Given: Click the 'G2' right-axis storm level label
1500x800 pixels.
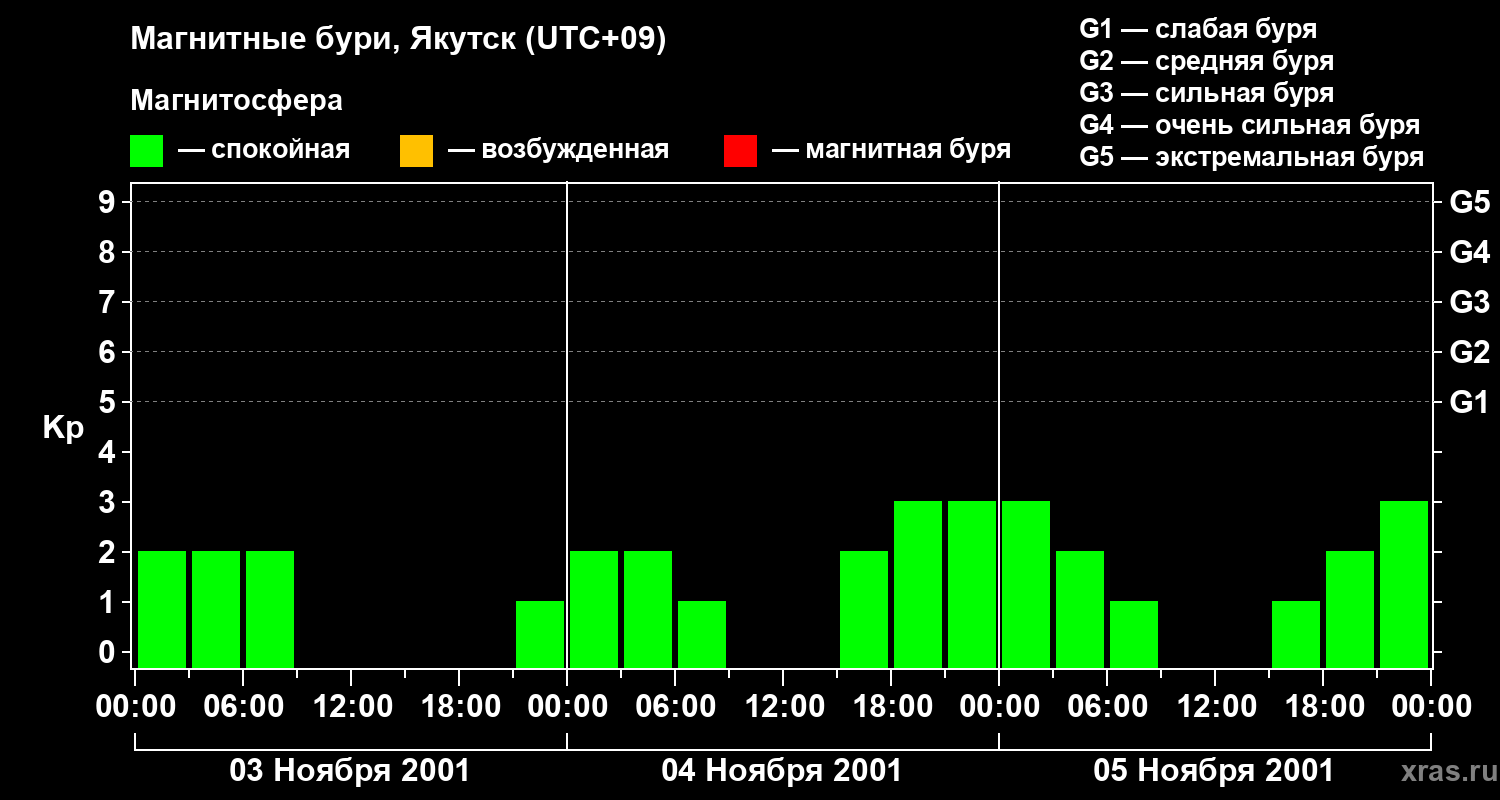Looking at the screenshot, I should click(1469, 352).
